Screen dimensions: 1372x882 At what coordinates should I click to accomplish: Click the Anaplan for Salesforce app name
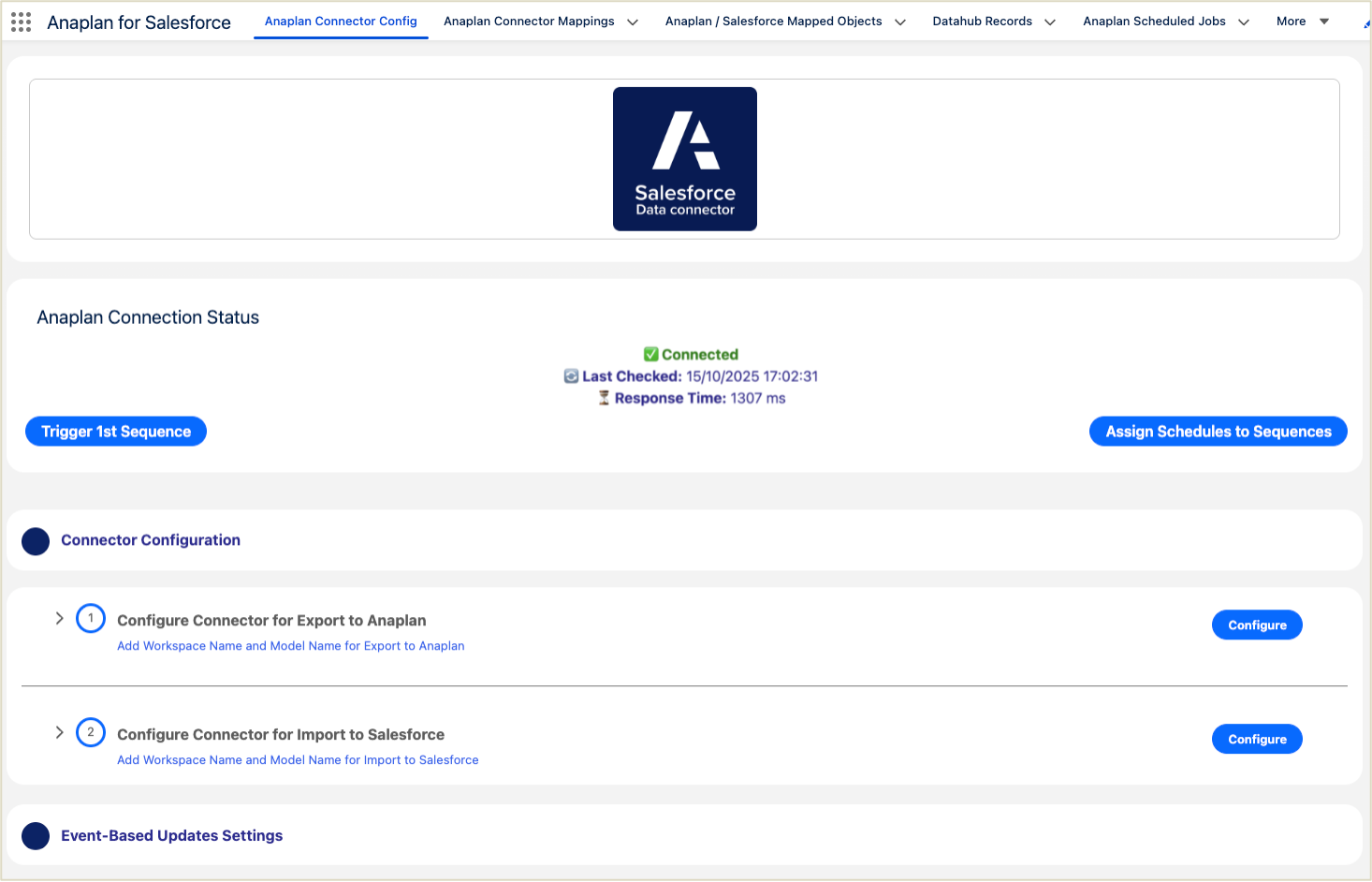point(139,22)
